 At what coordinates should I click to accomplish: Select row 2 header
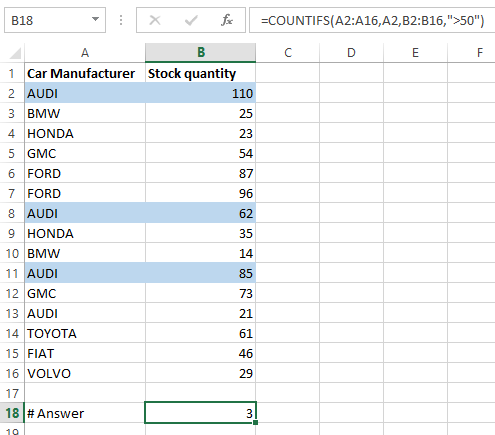[12, 93]
